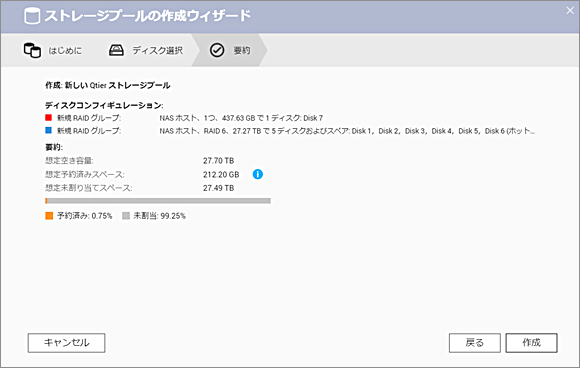This screenshot has height=368, width=580.
Task: Click the 212.20 GB reserved space value
Action: pos(221,175)
